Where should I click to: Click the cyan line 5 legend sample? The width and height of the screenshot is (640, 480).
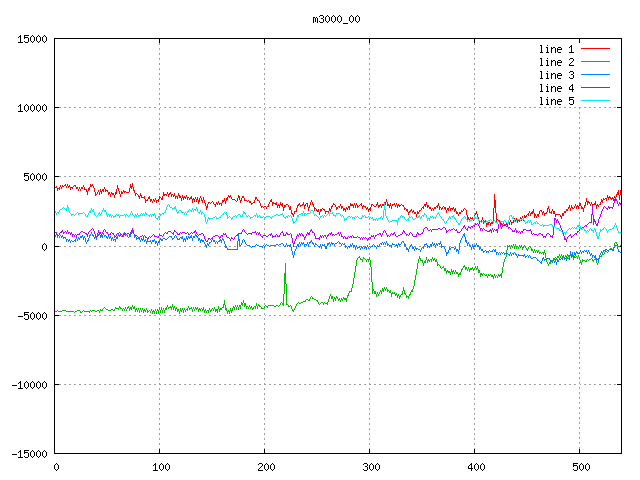596,101
